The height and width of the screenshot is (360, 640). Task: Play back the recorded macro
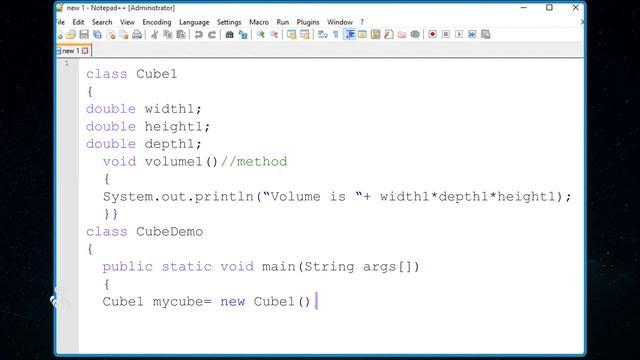pos(459,35)
